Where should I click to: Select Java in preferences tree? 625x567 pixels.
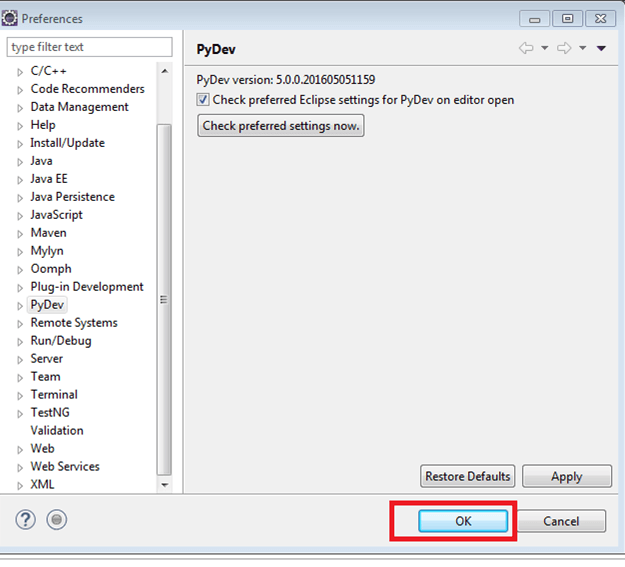pos(41,161)
